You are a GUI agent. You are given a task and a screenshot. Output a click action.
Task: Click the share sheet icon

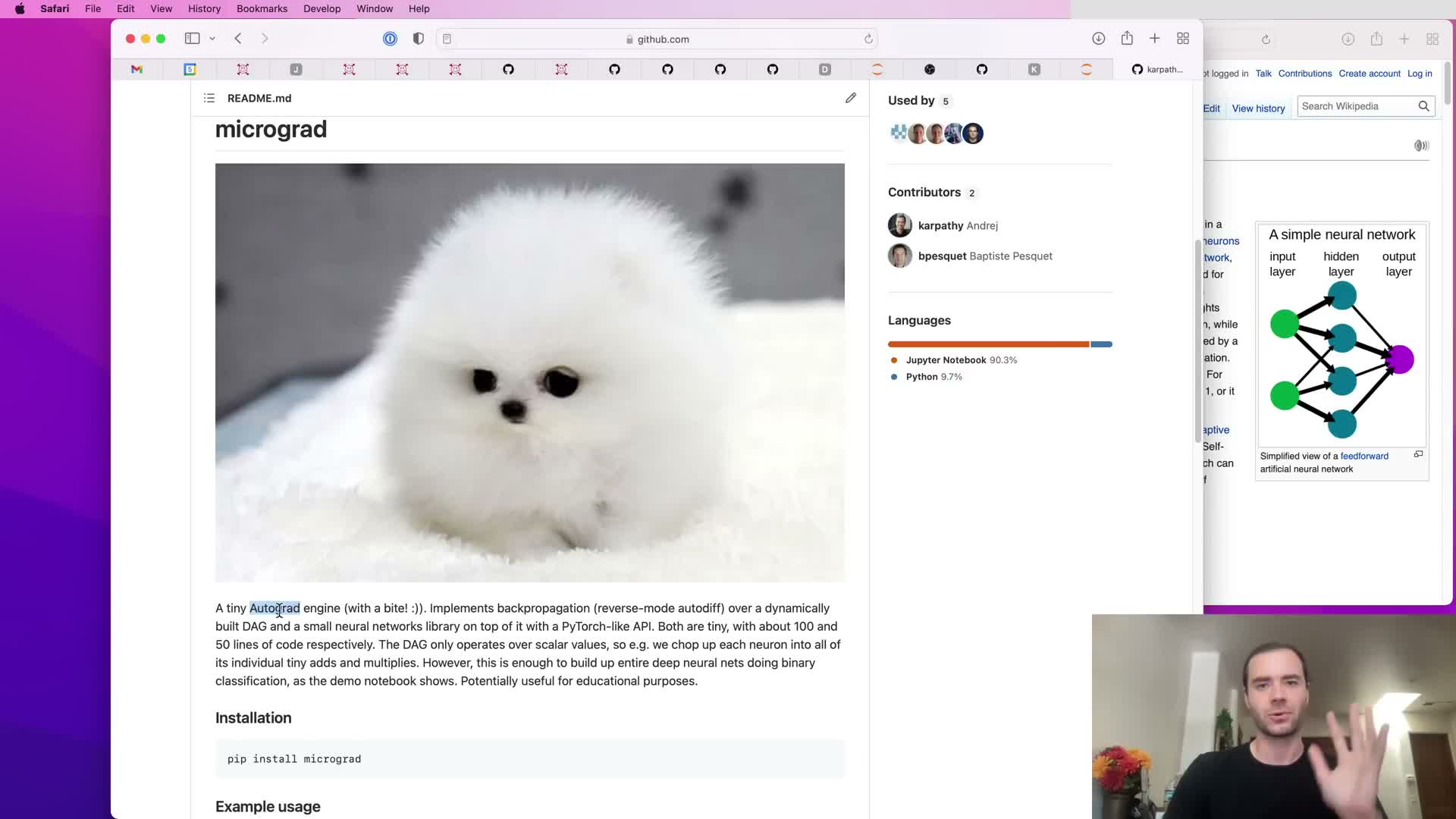1127,39
